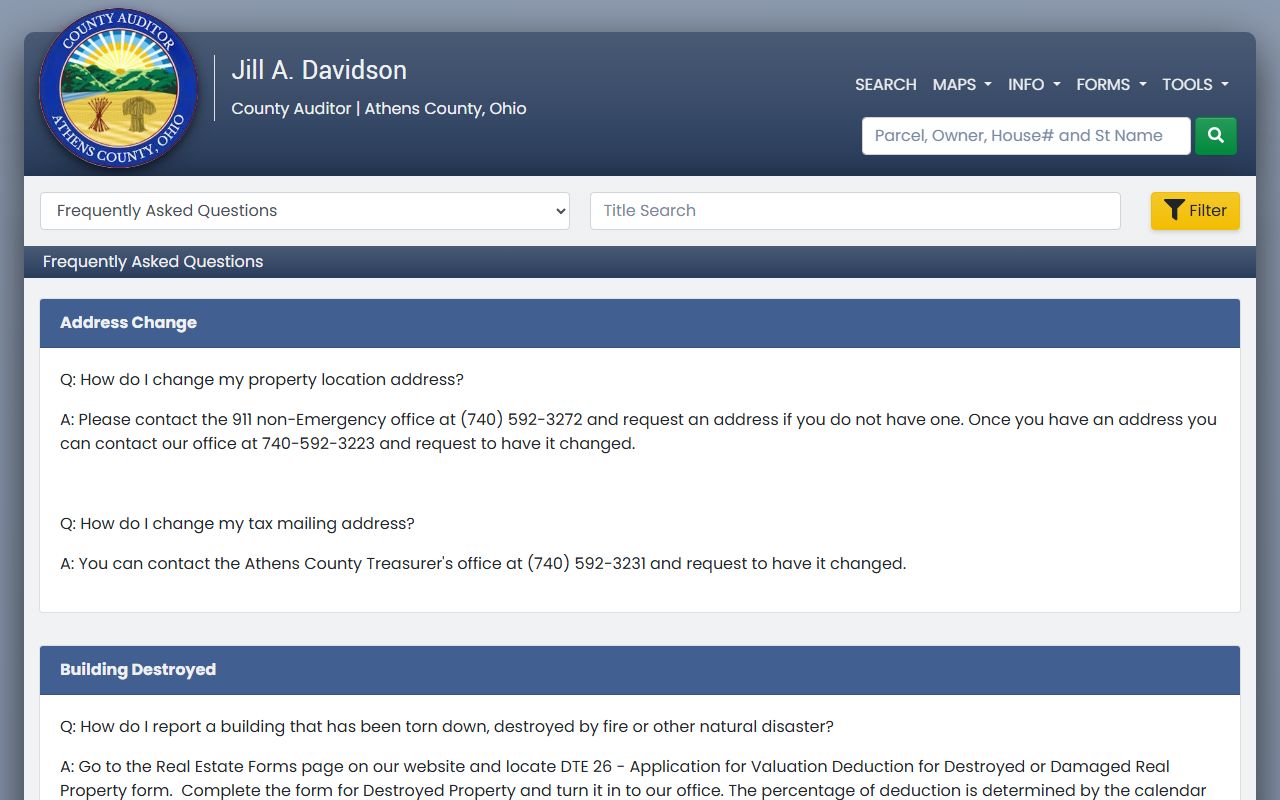Open the Frequently Asked Questions category select box
This screenshot has width=1280, height=800.
click(x=305, y=211)
